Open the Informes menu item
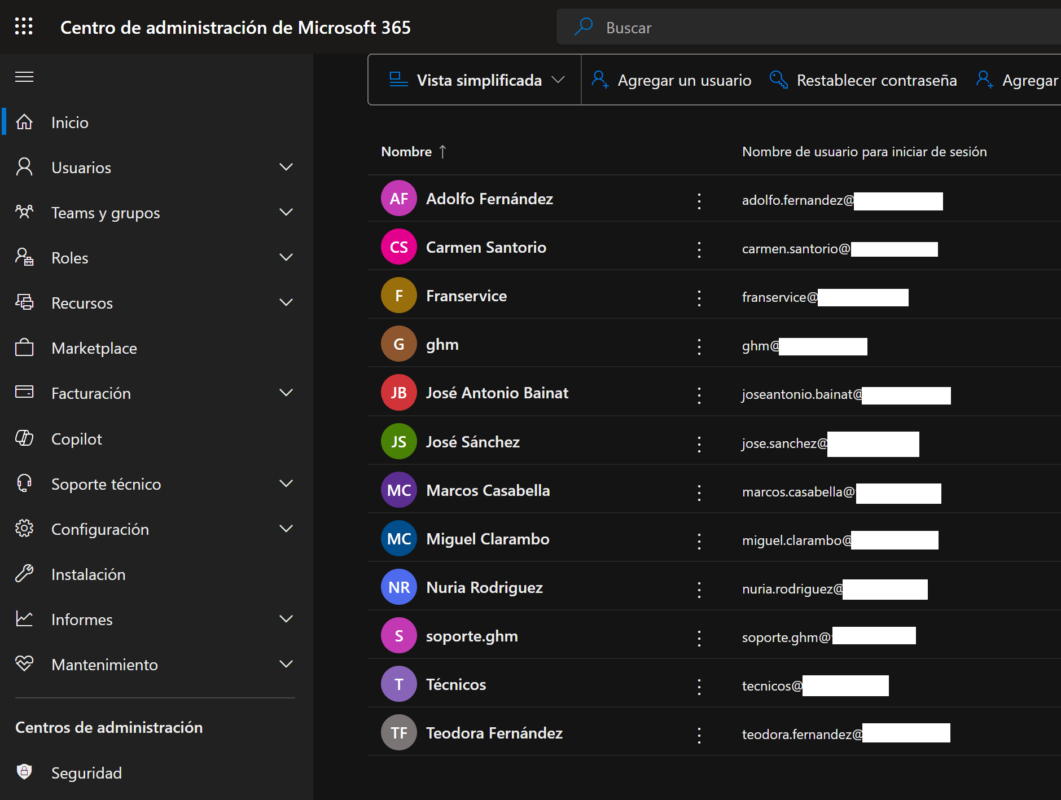Viewport: 1061px width, 800px height. 81,618
